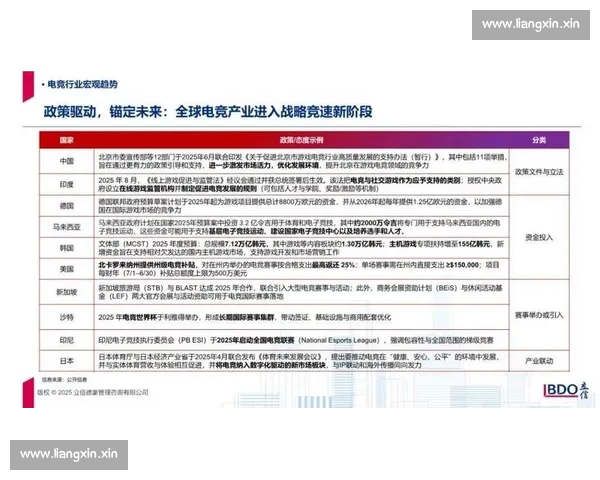Click the BDO 立信 logo
Viewport: 600px width, 480px height.
pos(566,390)
